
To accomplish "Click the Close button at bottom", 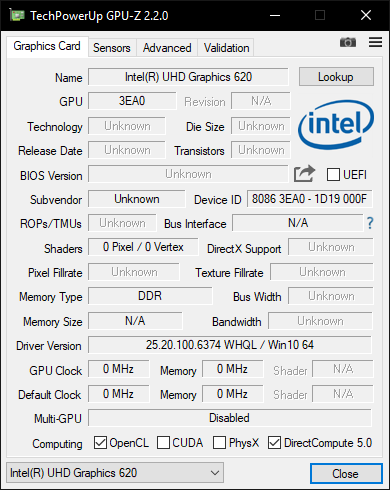I will (346, 473).
